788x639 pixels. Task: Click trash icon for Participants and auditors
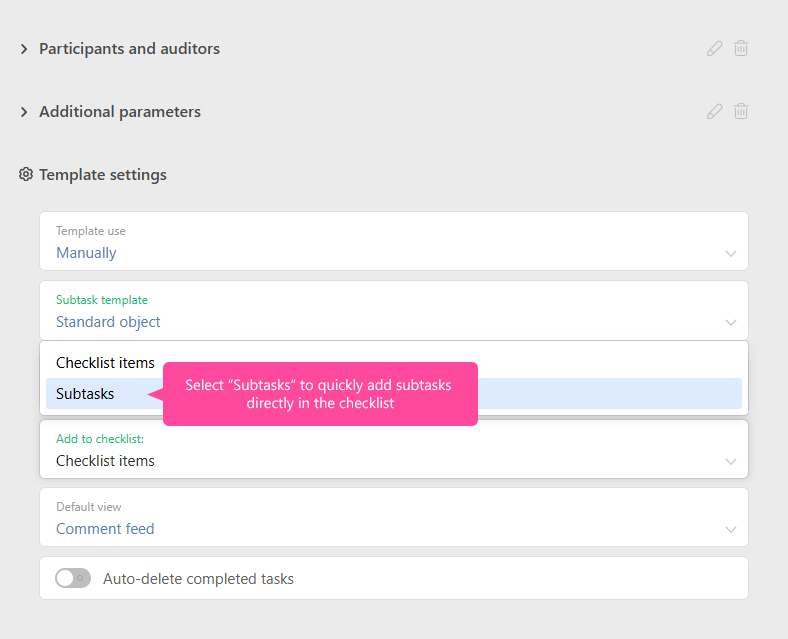point(741,48)
